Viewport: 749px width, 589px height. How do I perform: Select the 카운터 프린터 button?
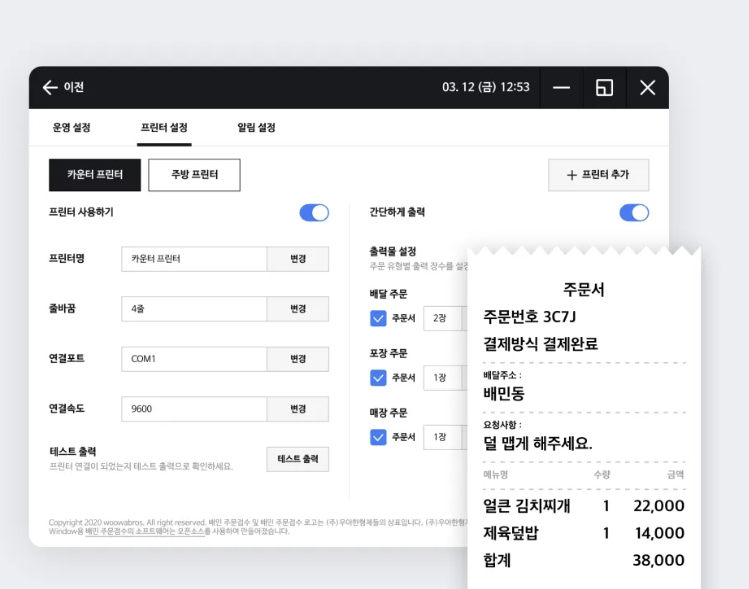click(x=95, y=175)
